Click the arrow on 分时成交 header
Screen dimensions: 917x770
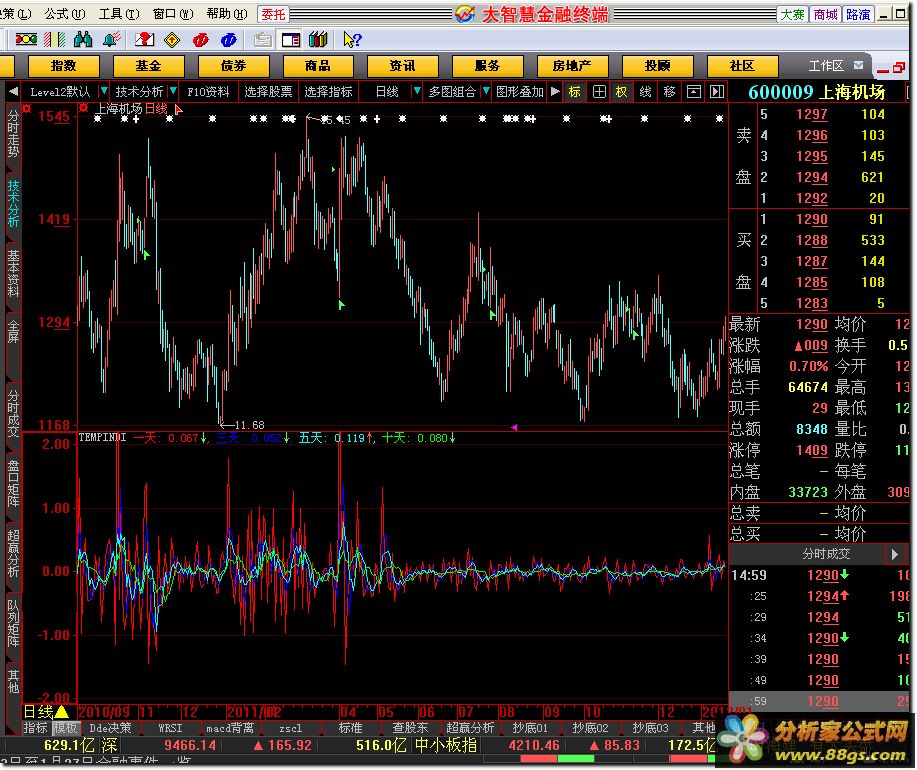(x=894, y=554)
